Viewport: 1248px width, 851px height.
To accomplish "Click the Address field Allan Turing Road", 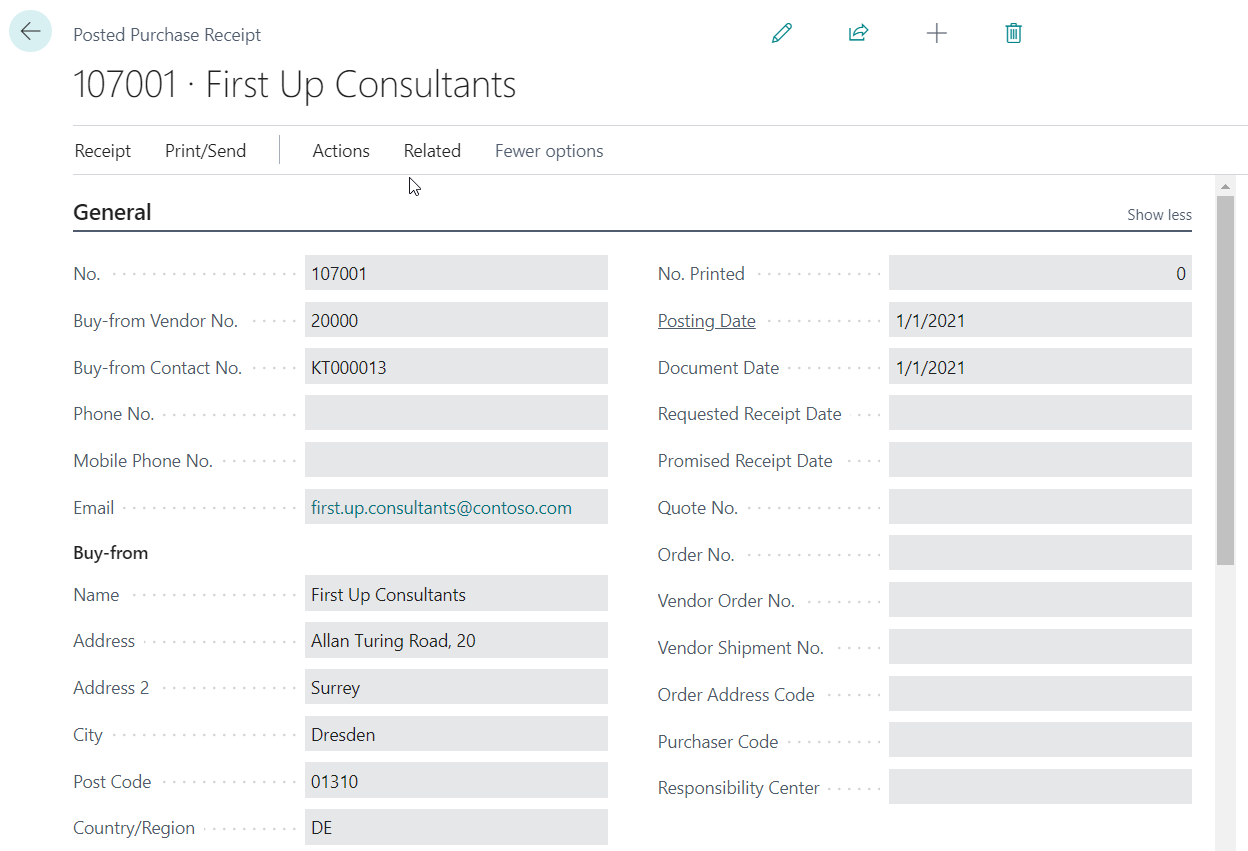I will pyautogui.click(x=456, y=640).
